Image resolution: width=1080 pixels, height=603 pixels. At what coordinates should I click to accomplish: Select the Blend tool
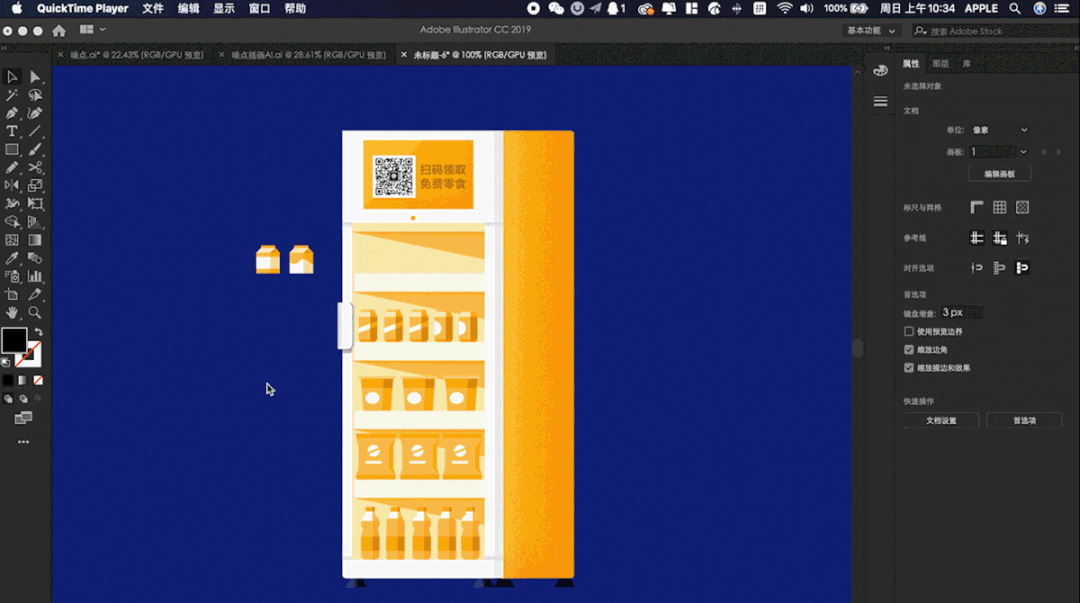[34, 258]
